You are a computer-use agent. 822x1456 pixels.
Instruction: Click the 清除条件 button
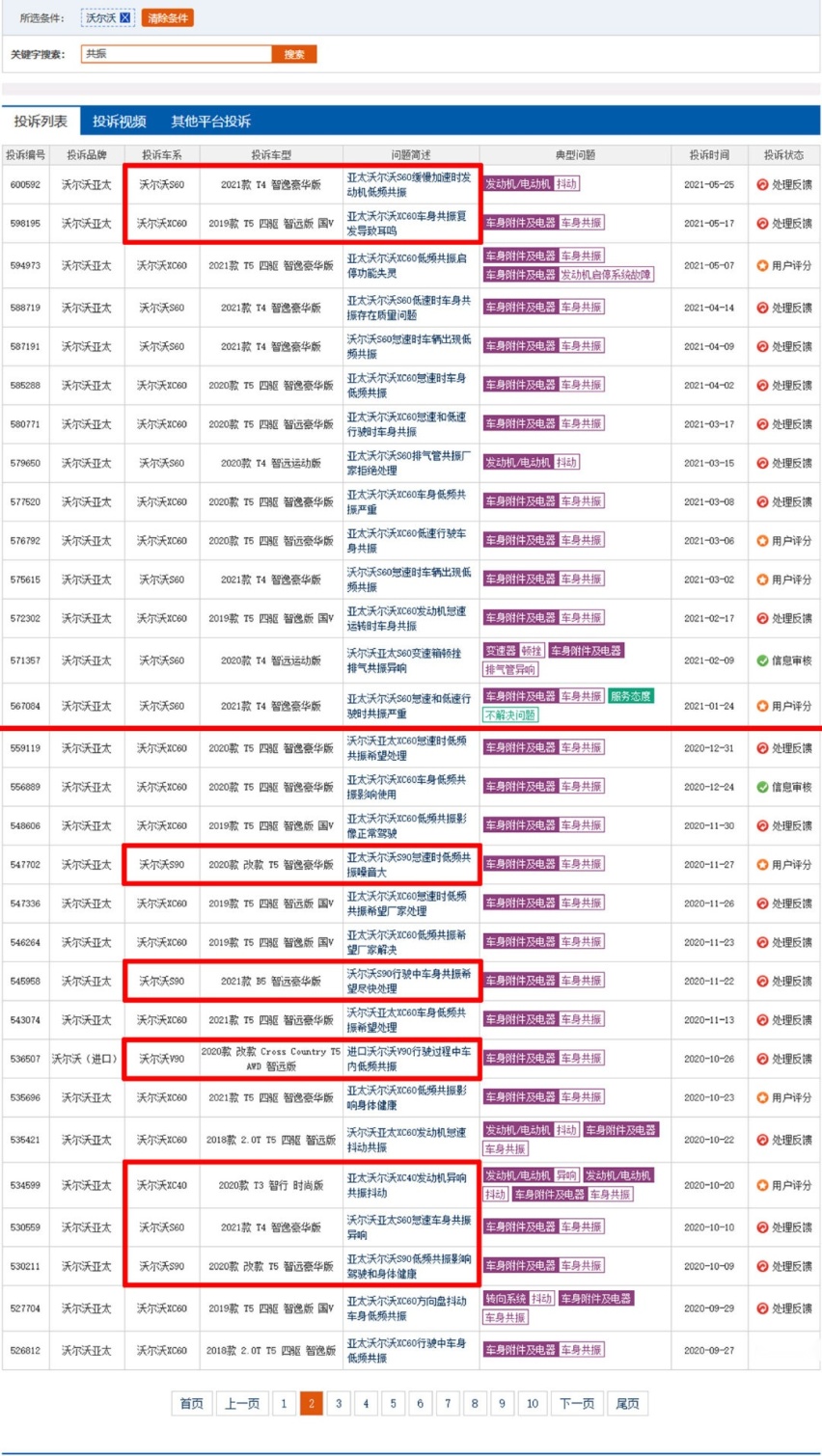pyautogui.click(x=168, y=18)
